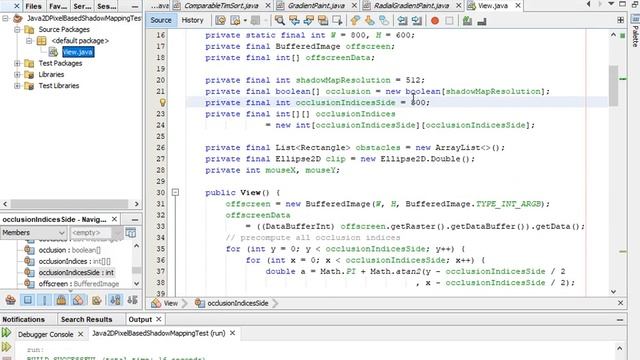Open GradientPaint.java tab
Screen dimensions: 640x360
[316, 6]
